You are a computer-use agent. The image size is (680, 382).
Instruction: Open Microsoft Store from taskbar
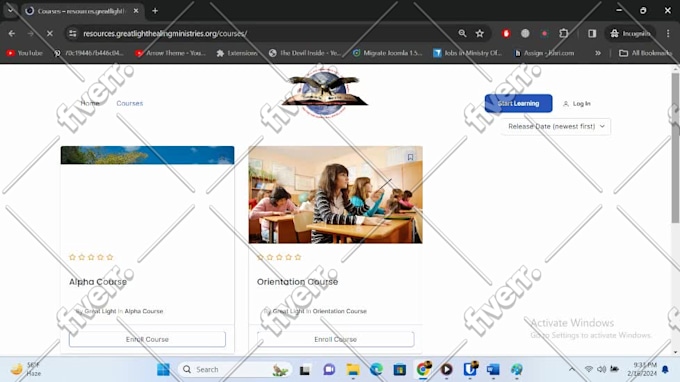coord(399,369)
